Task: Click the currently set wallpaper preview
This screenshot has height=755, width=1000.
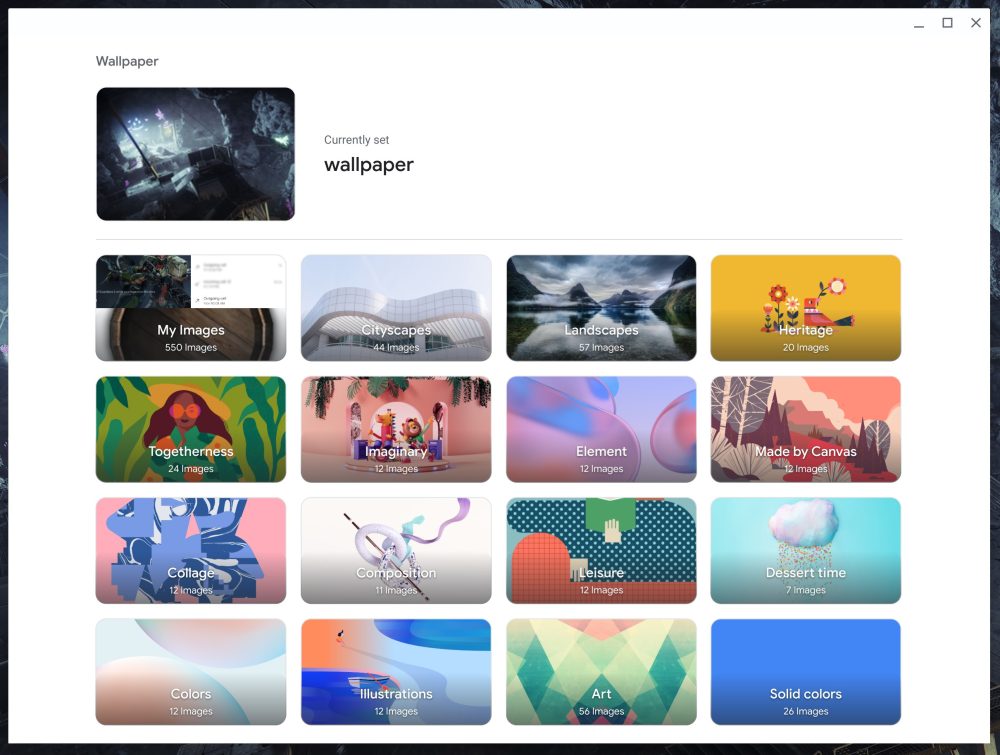Action: (x=196, y=154)
